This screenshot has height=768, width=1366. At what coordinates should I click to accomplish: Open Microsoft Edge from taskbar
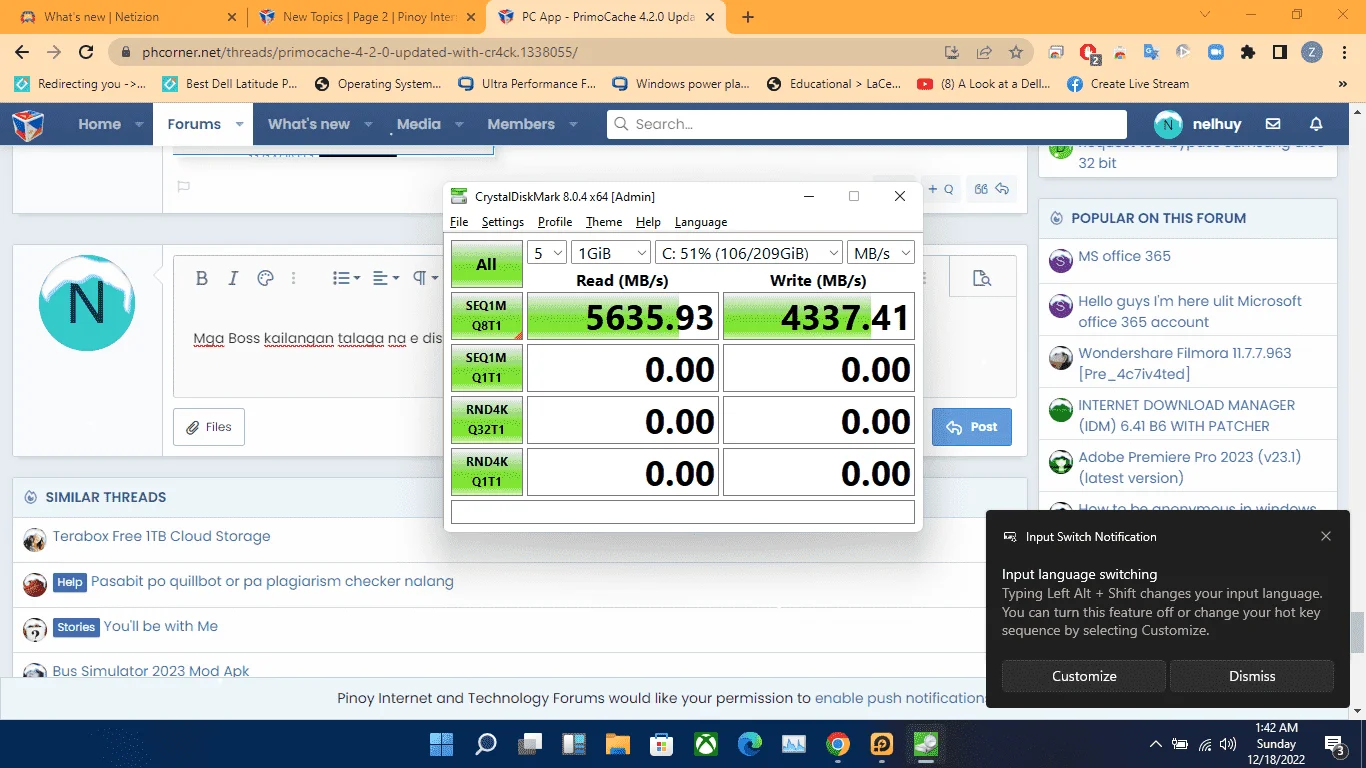(x=750, y=744)
